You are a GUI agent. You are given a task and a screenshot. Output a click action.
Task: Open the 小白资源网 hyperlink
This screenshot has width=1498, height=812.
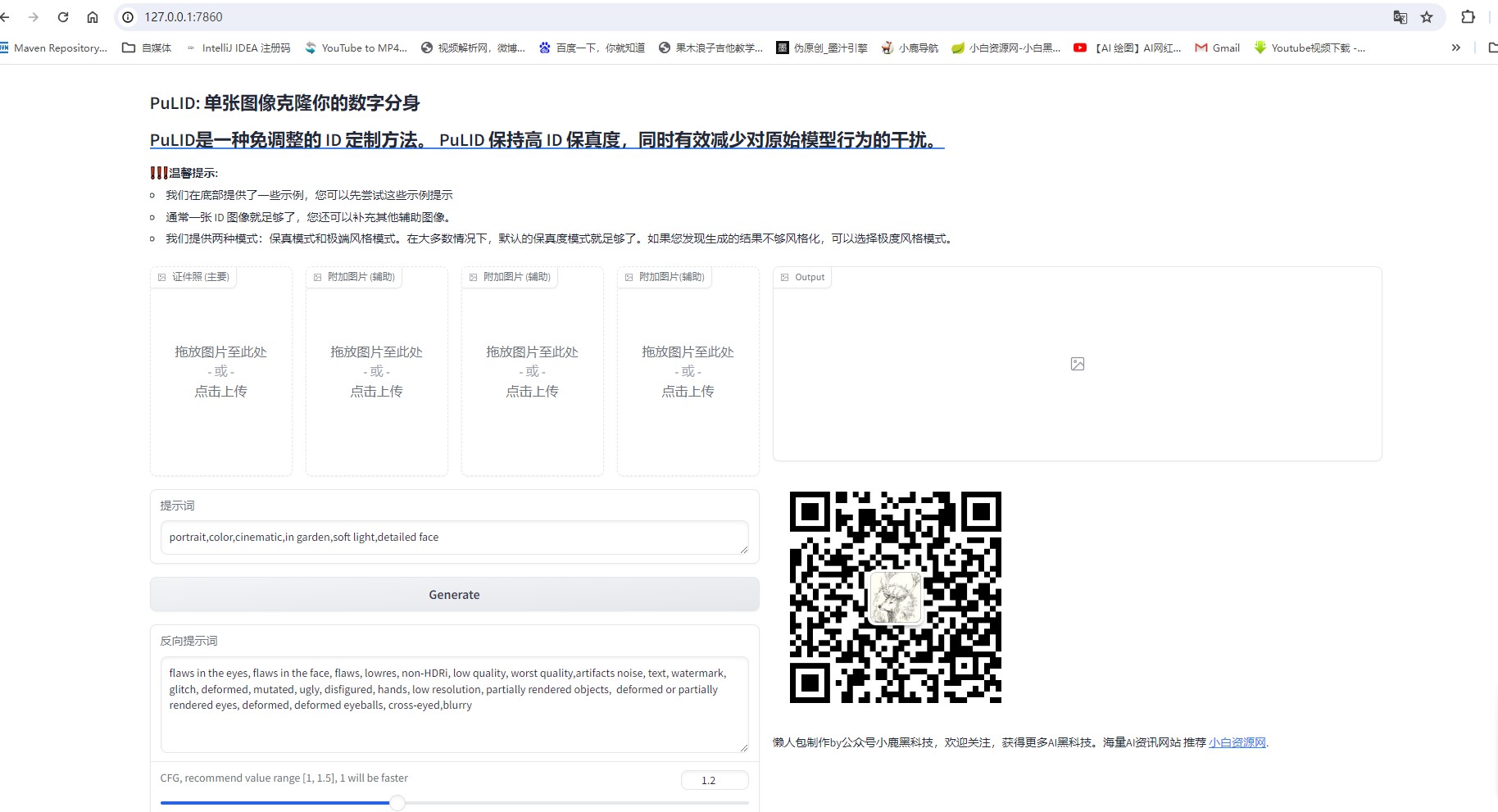coord(1237,742)
